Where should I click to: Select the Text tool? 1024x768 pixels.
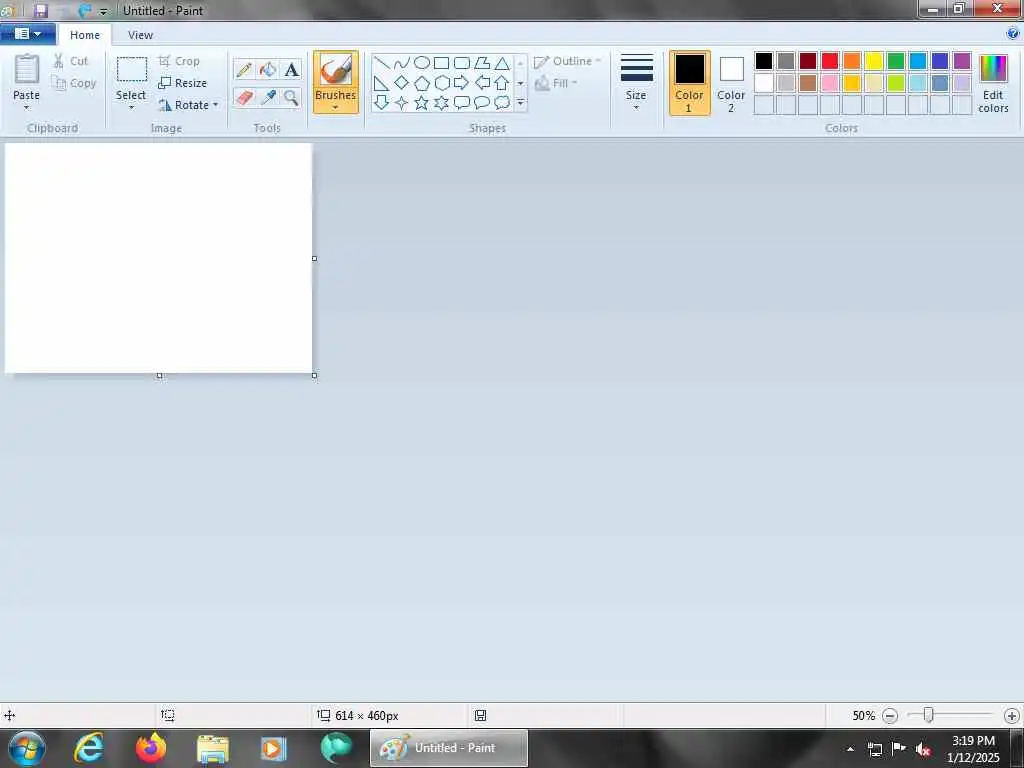click(291, 69)
